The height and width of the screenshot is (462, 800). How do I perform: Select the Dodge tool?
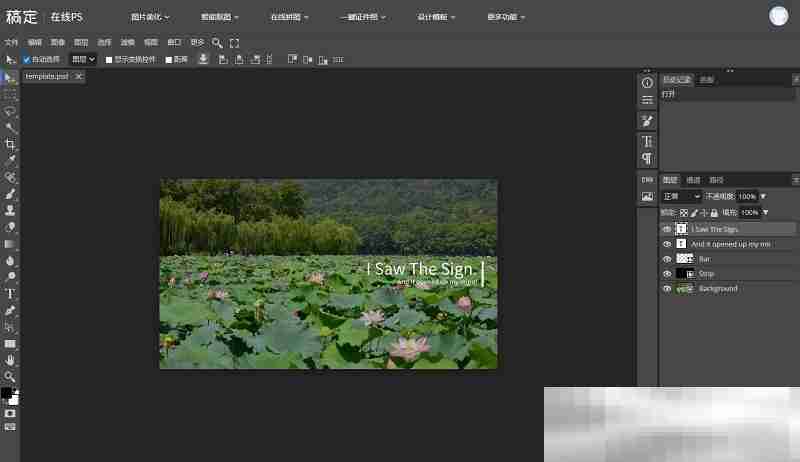click(9, 277)
